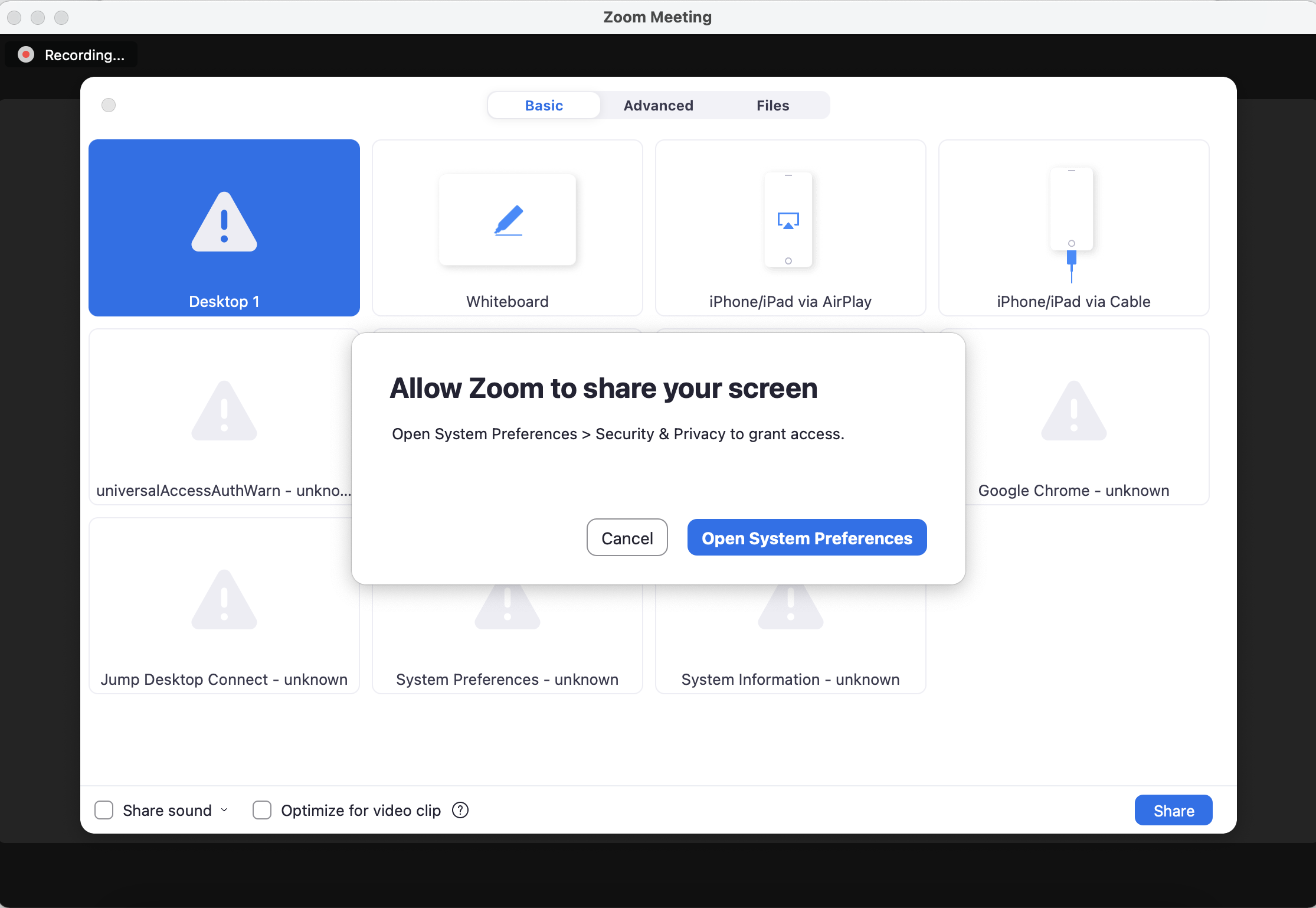Switch to the Files tab
The image size is (1316, 908).
point(772,106)
